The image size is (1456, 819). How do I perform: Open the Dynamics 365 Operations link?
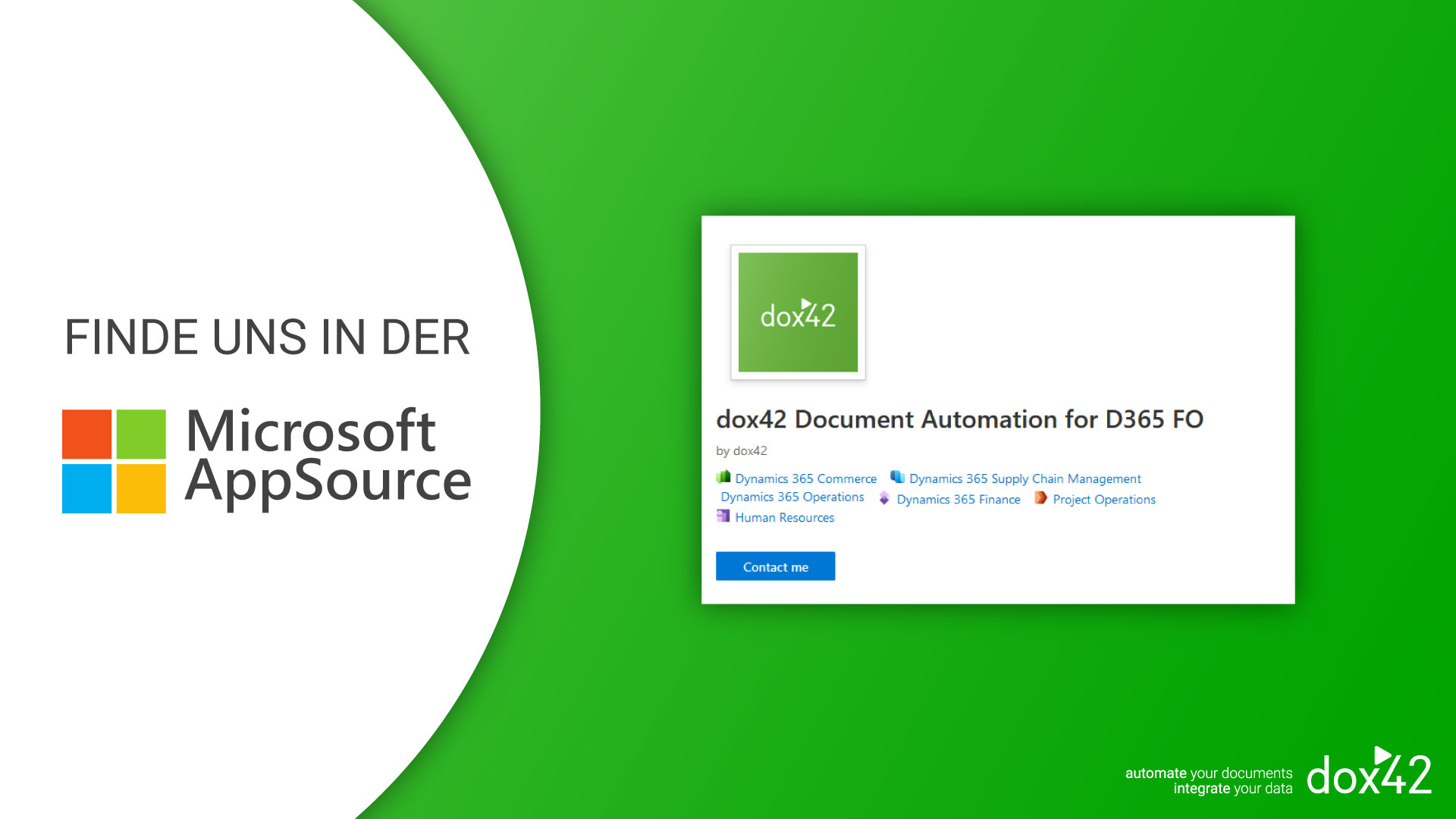pos(792,497)
